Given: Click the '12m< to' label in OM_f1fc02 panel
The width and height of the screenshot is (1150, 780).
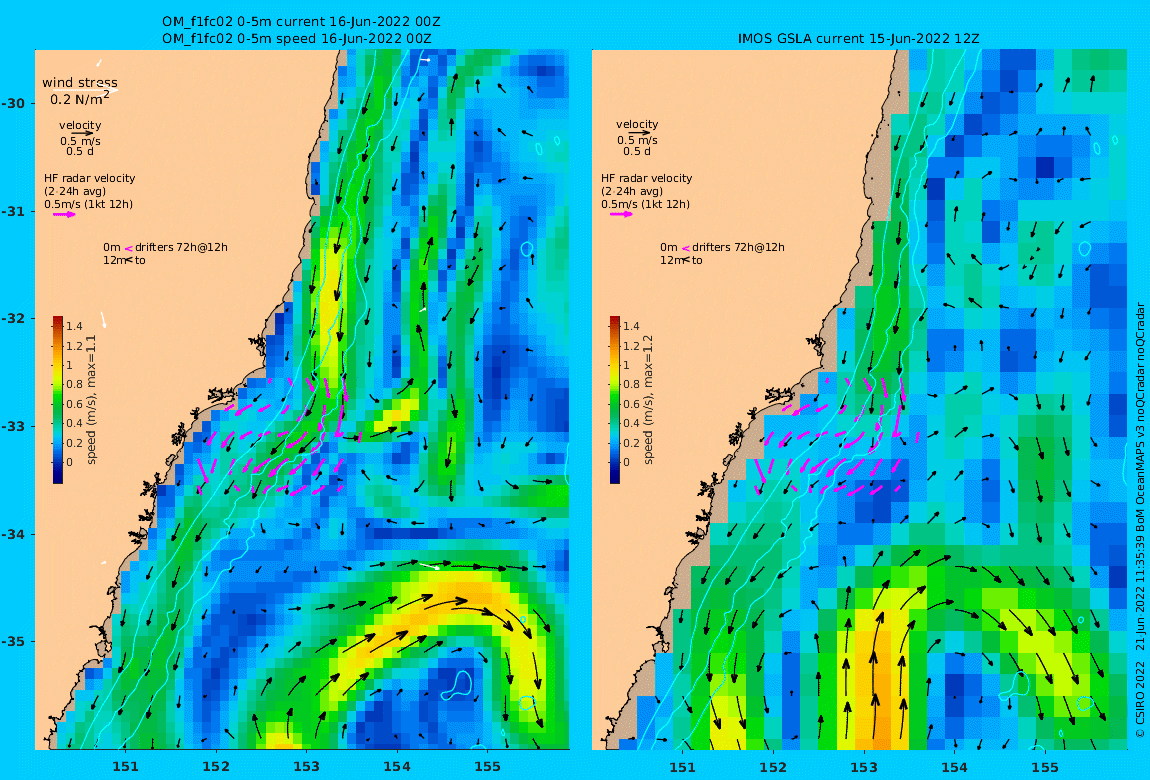Looking at the screenshot, I should click(124, 260).
